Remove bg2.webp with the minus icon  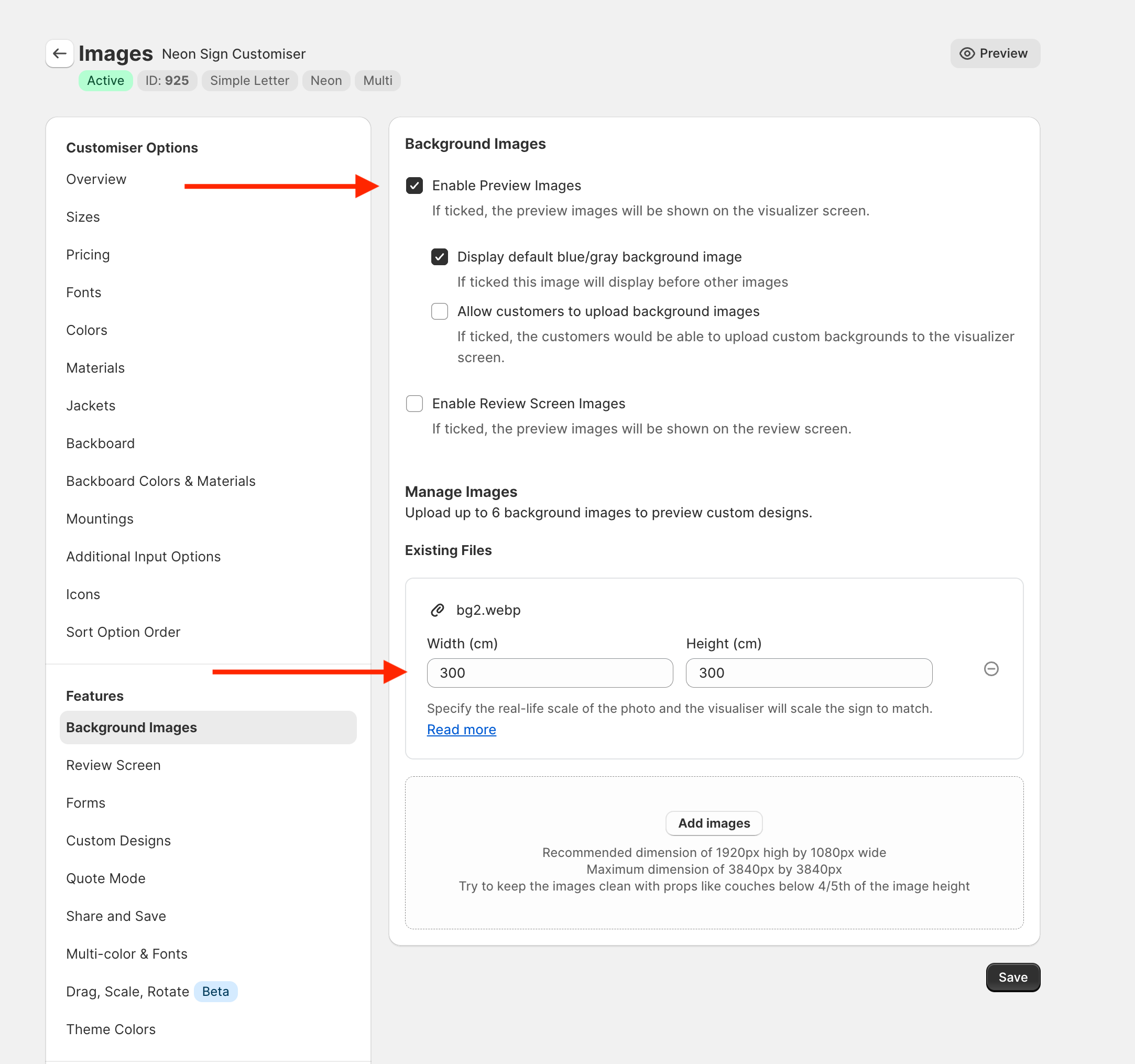click(x=990, y=669)
